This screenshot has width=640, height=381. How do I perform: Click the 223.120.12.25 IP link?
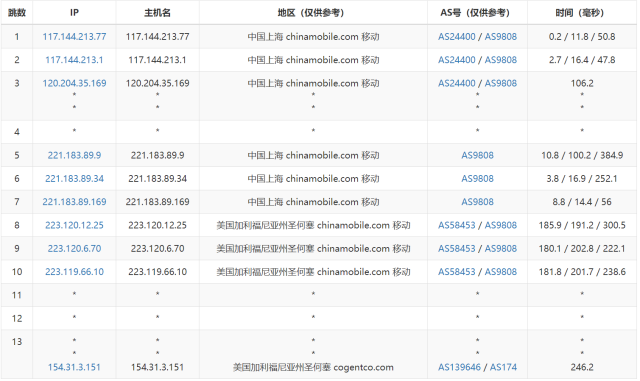pyautogui.click(x=74, y=225)
